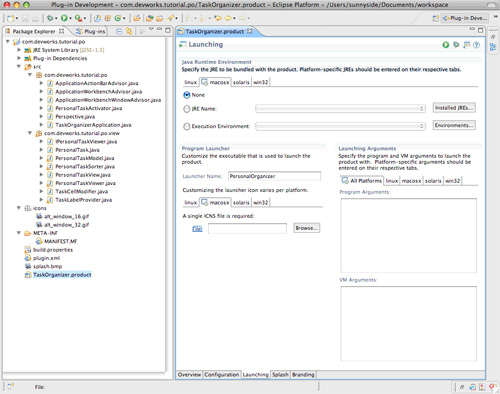The image size is (500, 394).
Task: Click the Browse... button for ICNS file
Action: [307, 228]
